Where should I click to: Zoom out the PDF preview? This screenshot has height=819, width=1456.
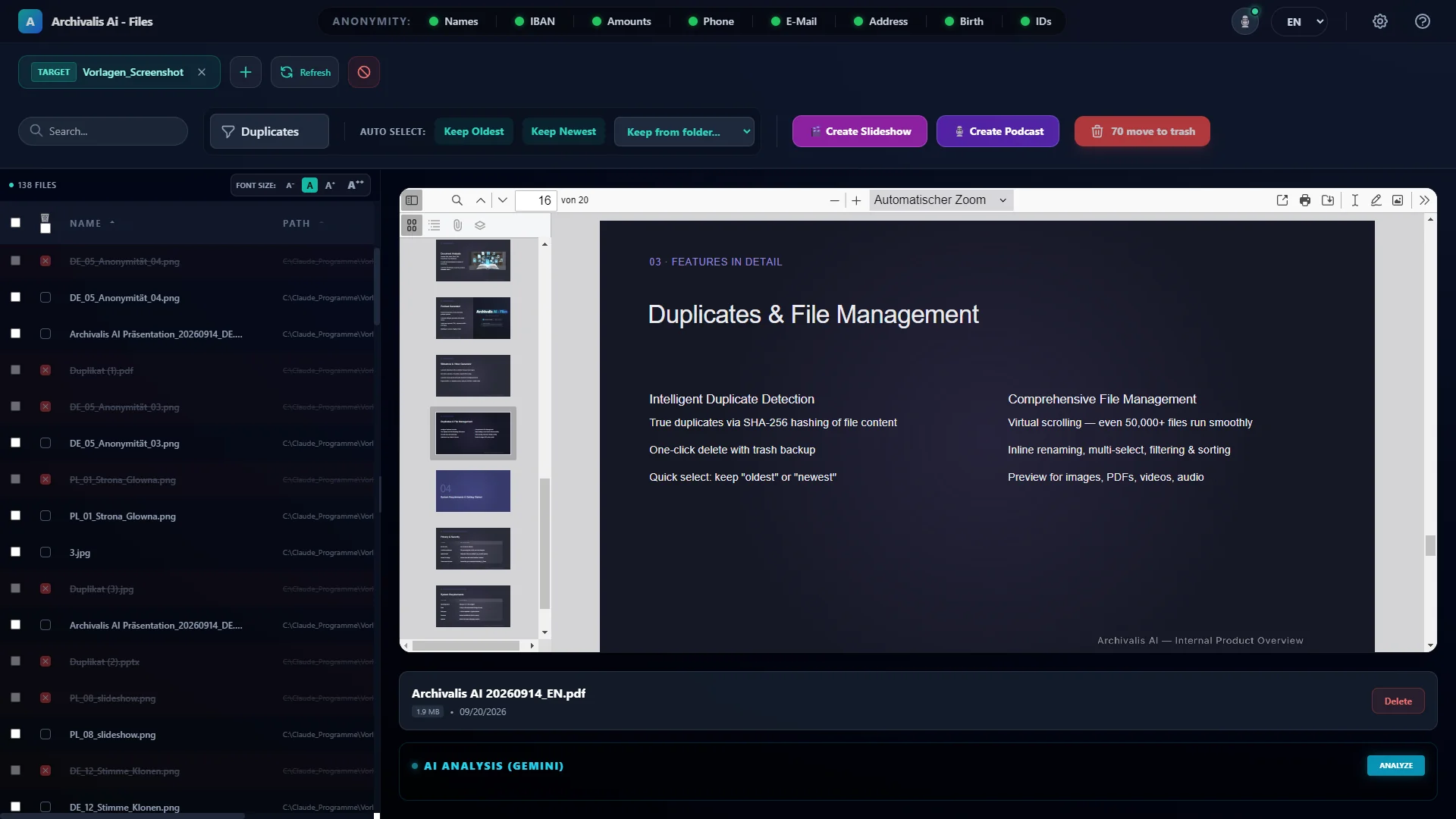pos(835,200)
